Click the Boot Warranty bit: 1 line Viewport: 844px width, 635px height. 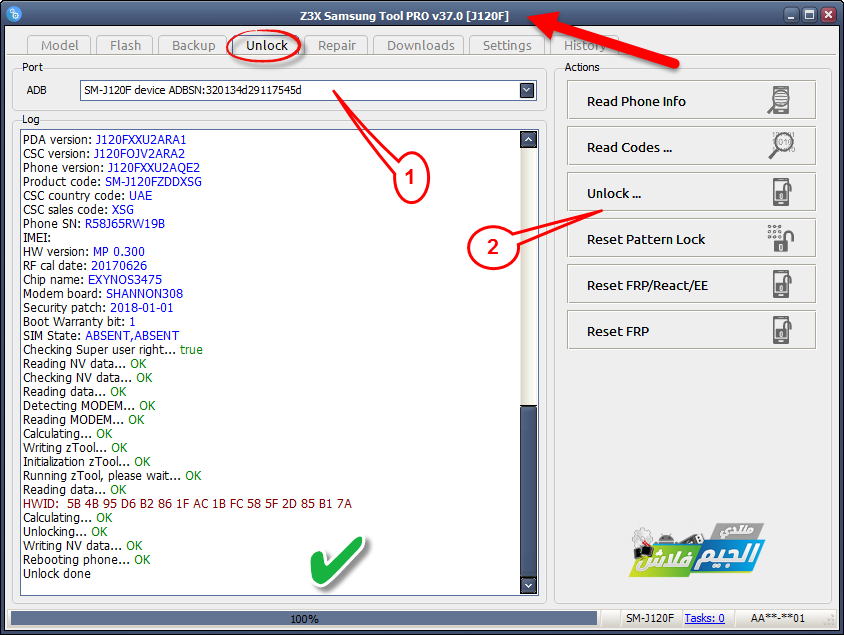pyautogui.click(x=79, y=322)
